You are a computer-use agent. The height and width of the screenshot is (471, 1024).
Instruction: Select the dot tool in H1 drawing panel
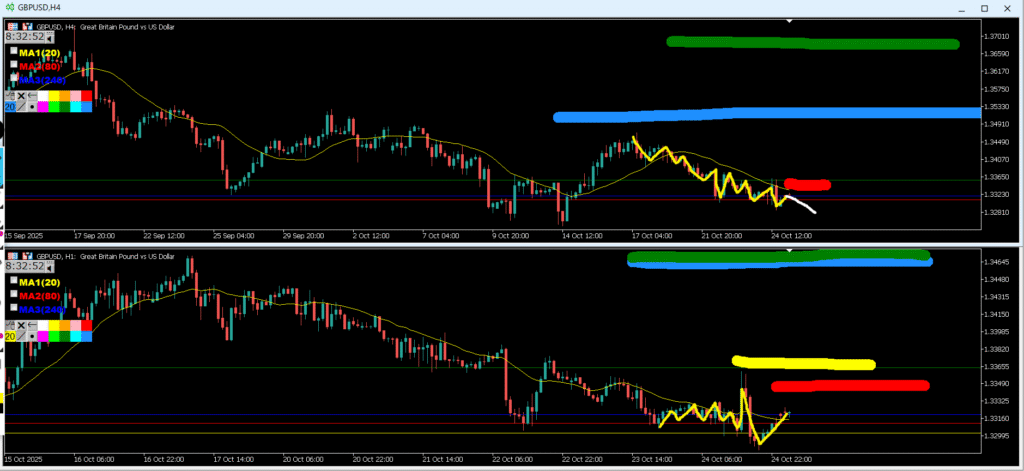pyautogui.click(x=32, y=337)
